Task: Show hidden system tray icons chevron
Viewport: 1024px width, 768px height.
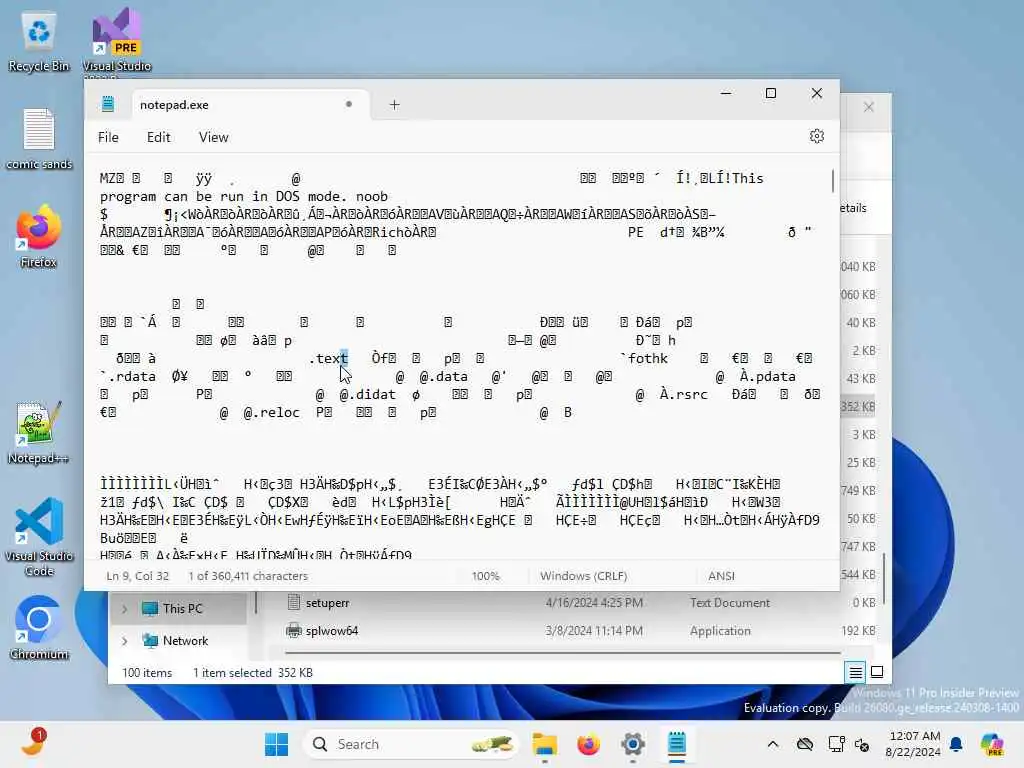Action: (773, 744)
